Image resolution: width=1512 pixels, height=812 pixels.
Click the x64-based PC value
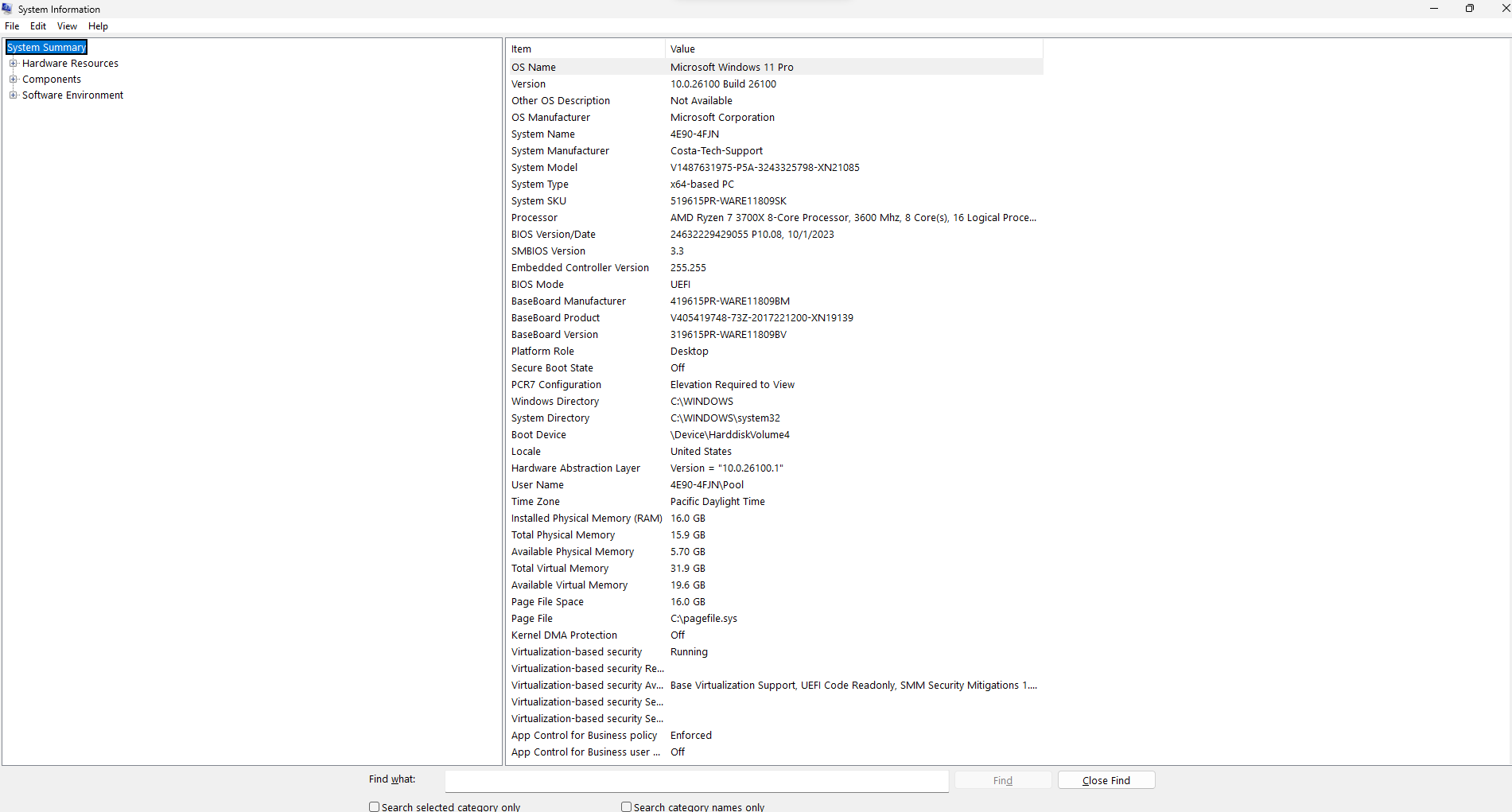pyautogui.click(x=702, y=185)
